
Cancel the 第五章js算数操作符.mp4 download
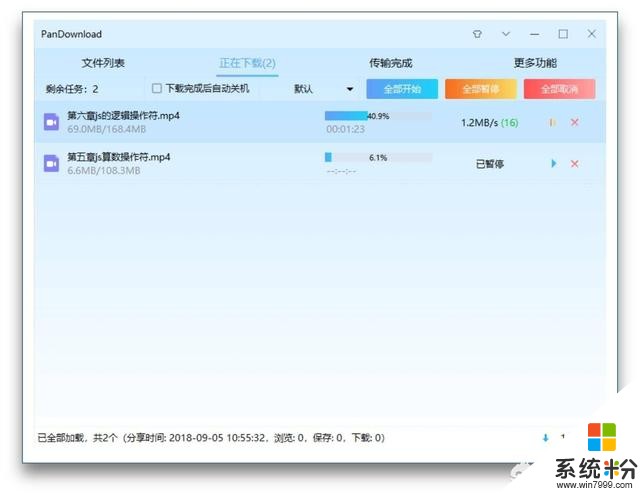coord(574,164)
